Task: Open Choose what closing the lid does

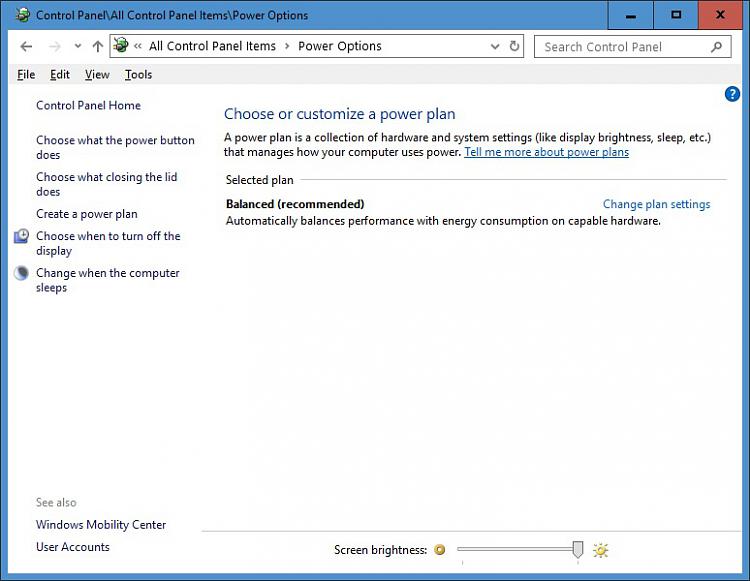Action: click(107, 184)
